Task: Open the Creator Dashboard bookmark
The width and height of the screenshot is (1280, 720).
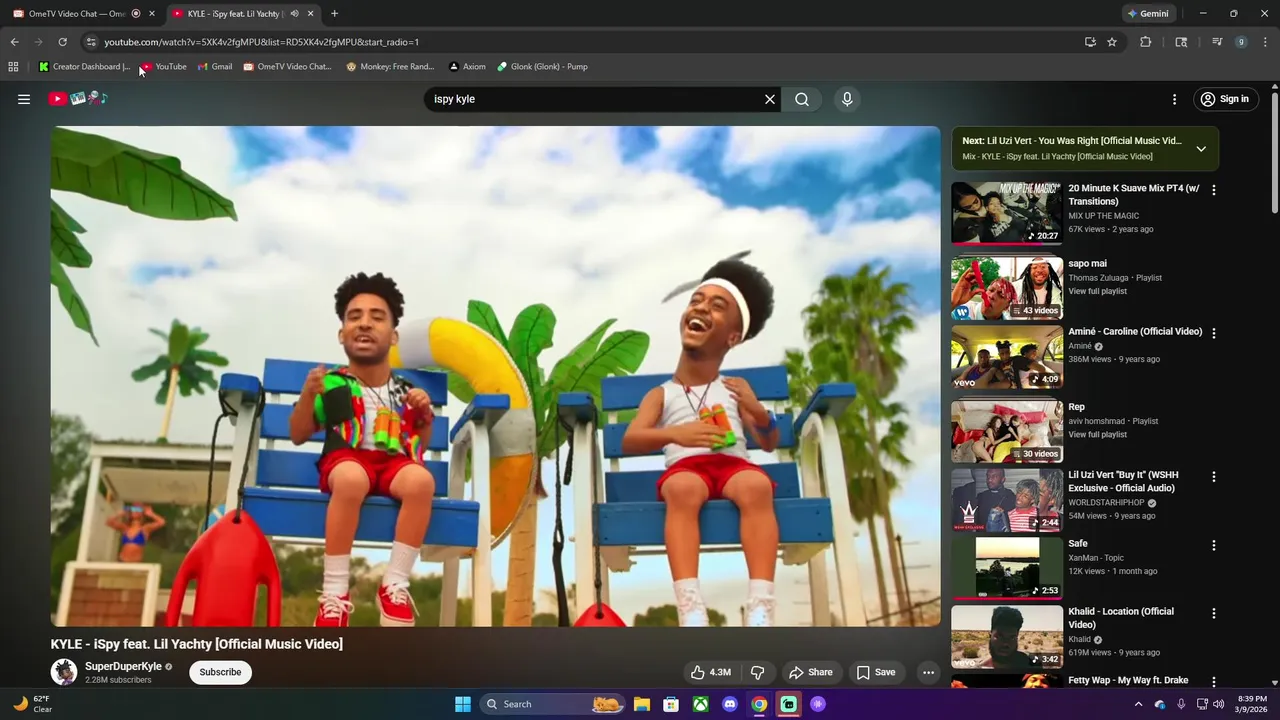Action: click(84, 67)
